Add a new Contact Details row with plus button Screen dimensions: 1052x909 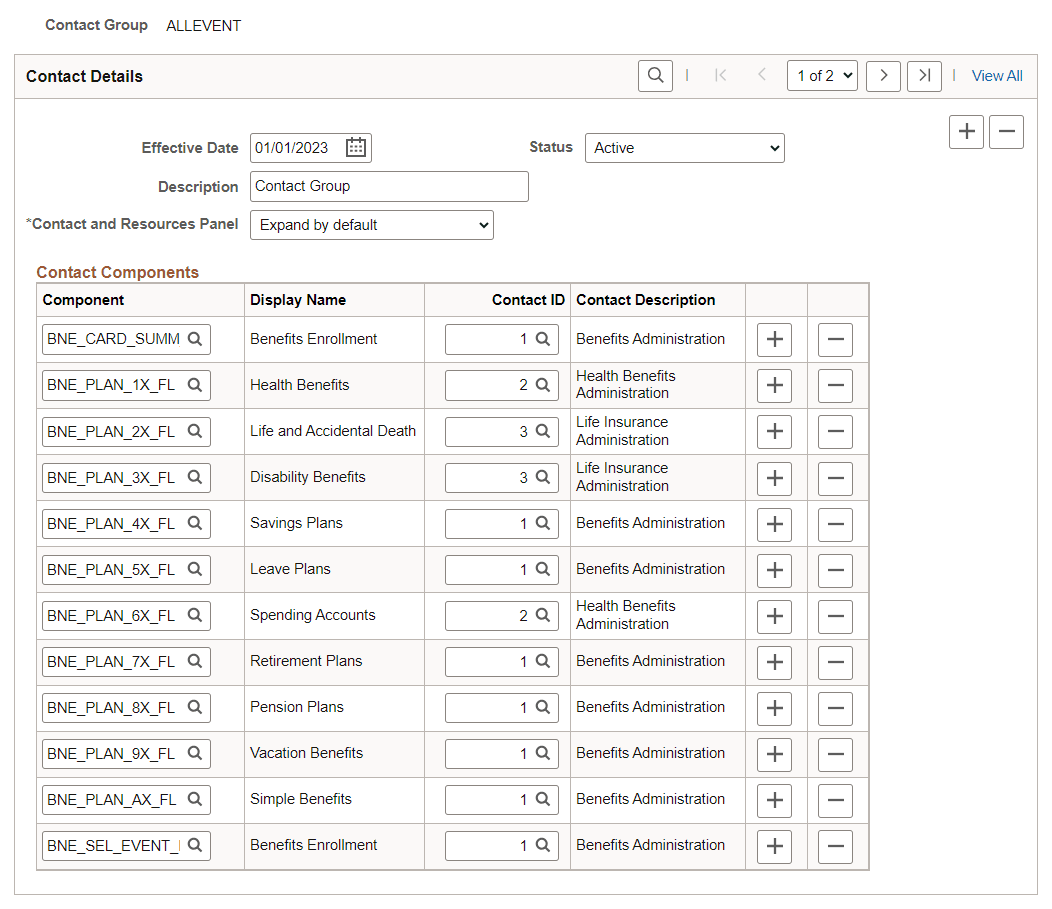click(966, 131)
